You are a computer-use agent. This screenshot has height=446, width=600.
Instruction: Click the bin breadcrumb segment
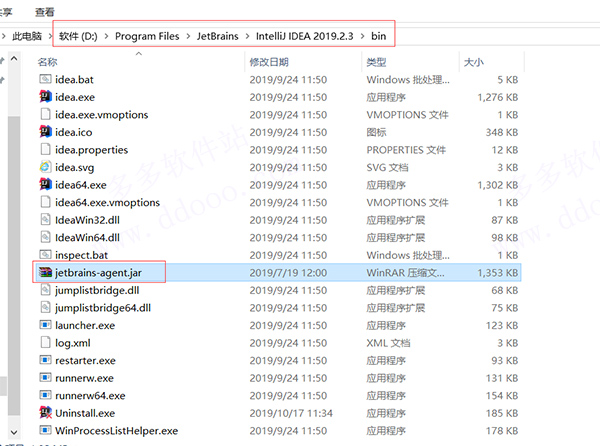click(378, 36)
